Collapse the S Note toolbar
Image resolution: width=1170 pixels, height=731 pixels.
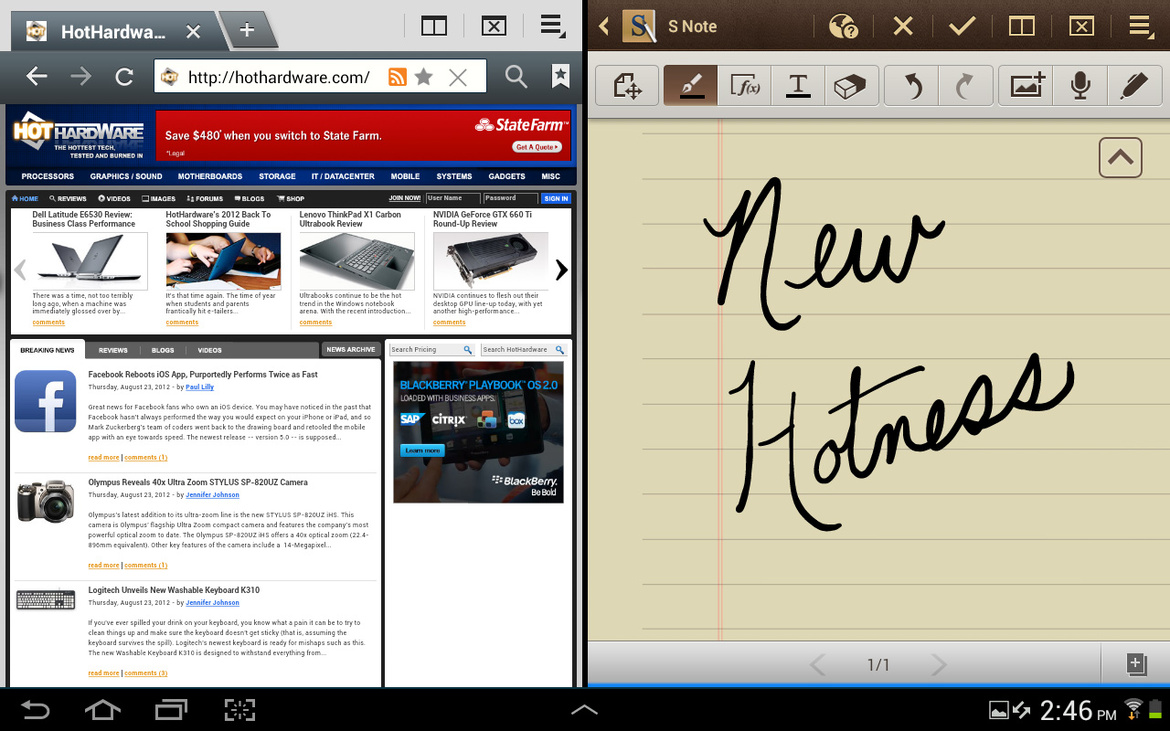(1120, 157)
